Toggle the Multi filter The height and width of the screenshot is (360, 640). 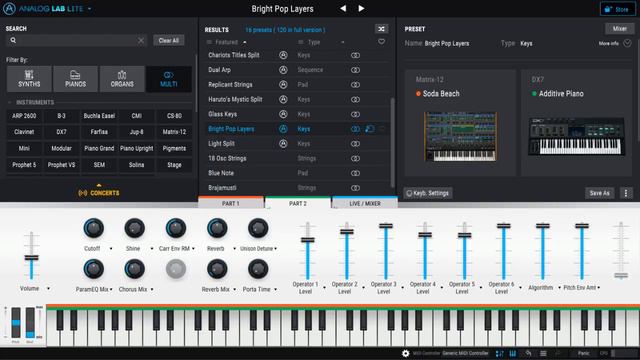[169, 79]
